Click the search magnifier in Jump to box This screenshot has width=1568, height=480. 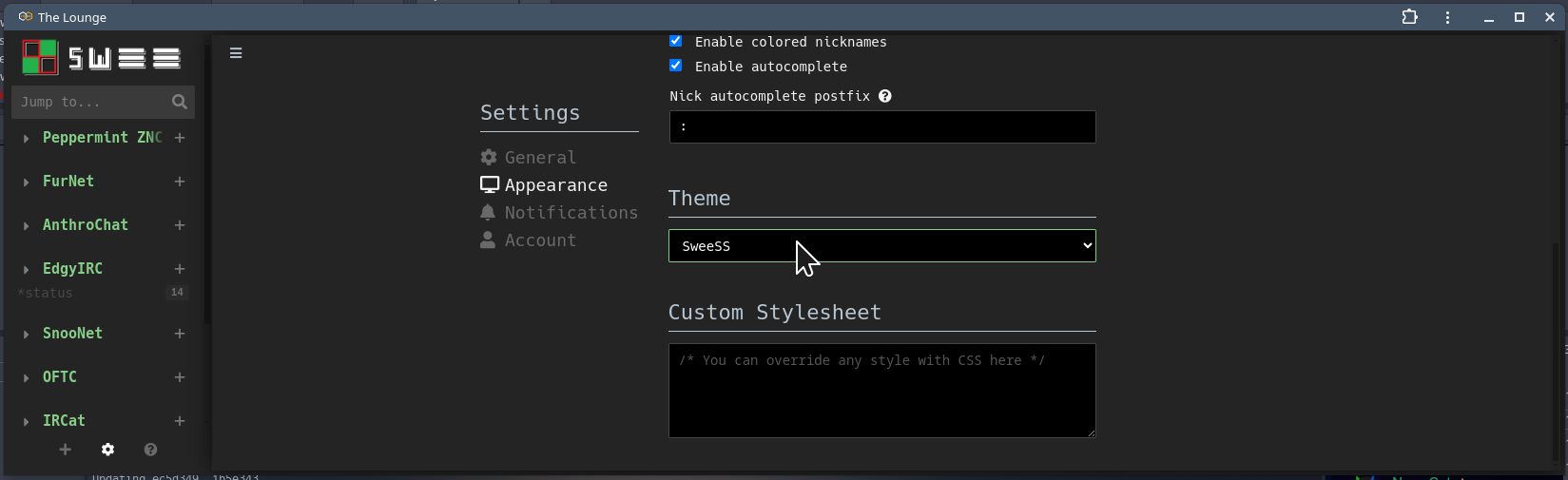coord(179,102)
